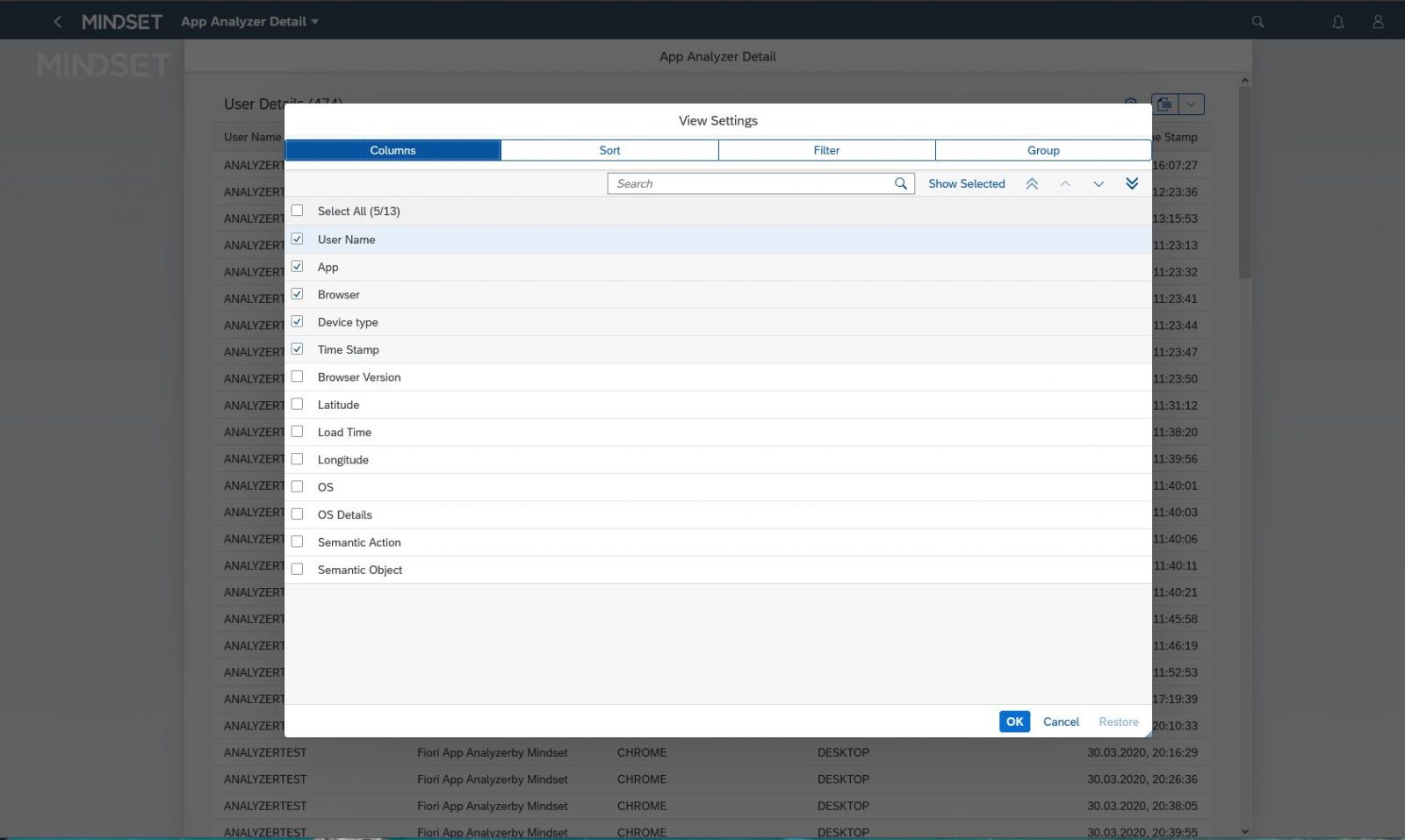This screenshot has height=840, width=1405.
Task: Check the OS Details checkbox
Action: 297,514
